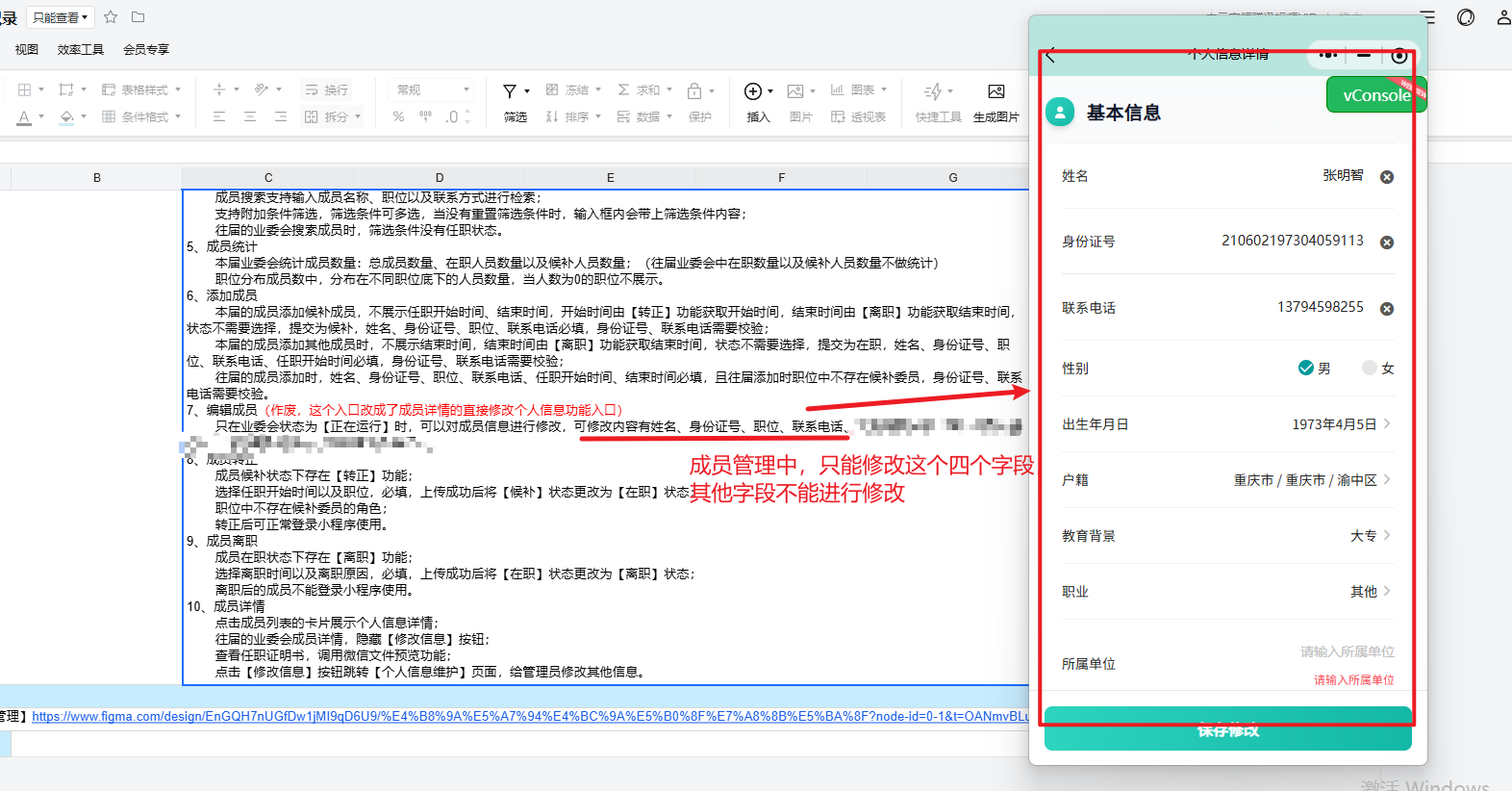The height and width of the screenshot is (791, 1512).
Task: Expand the 数据 dropdown
Action: [669, 116]
